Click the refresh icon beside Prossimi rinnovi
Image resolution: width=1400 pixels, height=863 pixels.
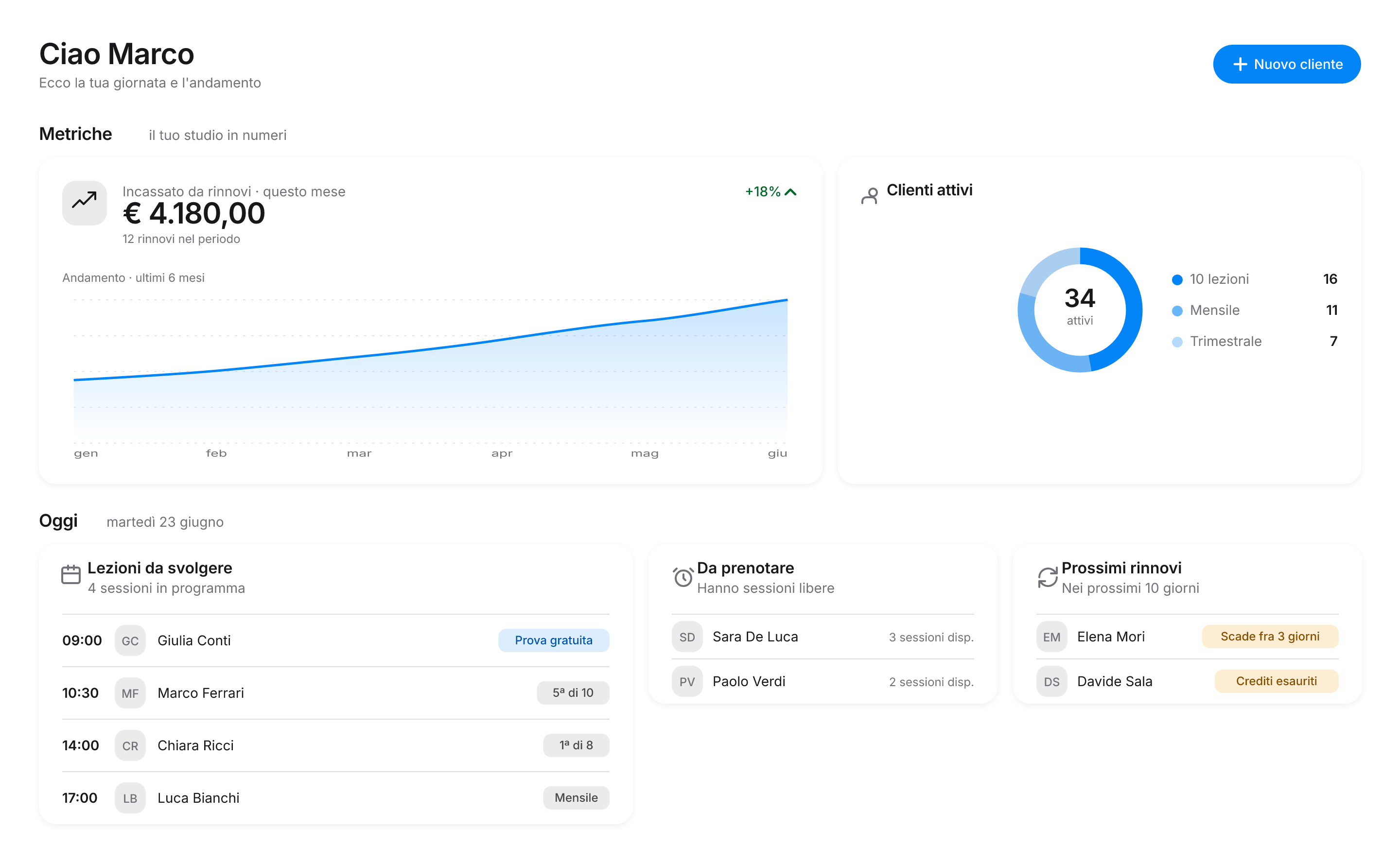coord(1047,577)
